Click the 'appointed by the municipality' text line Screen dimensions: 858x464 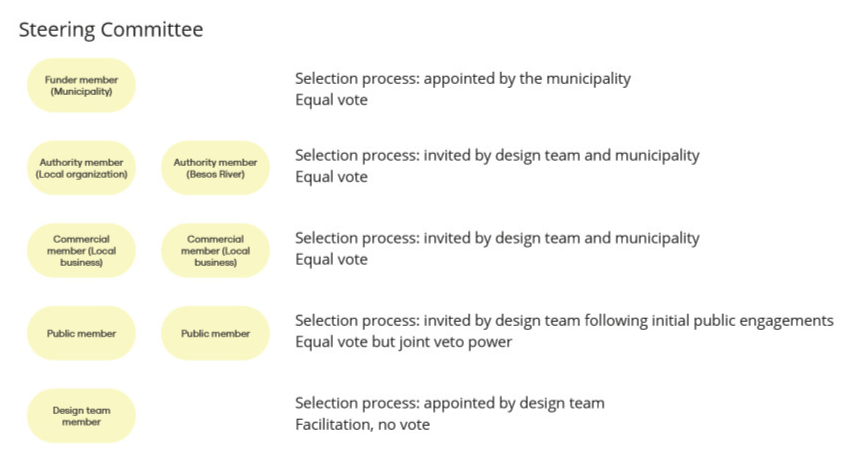click(462, 78)
